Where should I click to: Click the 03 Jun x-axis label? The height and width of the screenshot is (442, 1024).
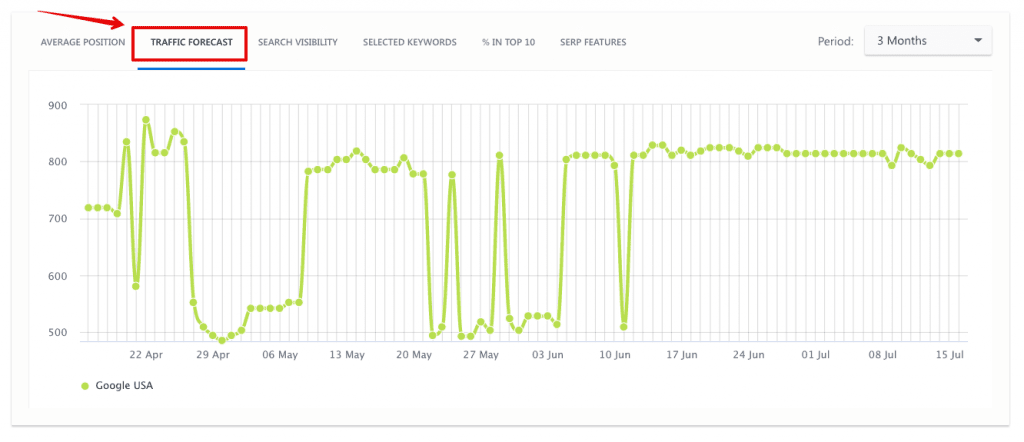point(548,355)
